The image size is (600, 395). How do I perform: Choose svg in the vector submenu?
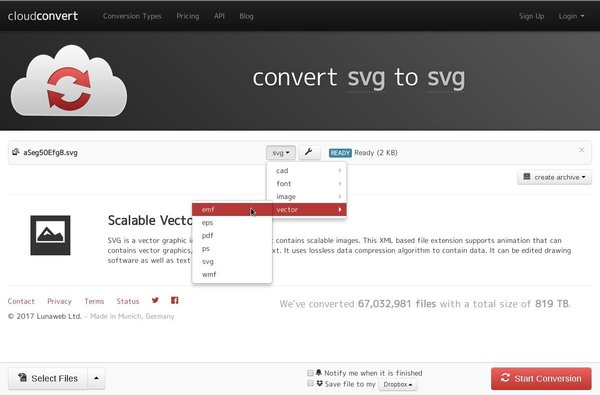pyautogui.click(x=232, y=261)
